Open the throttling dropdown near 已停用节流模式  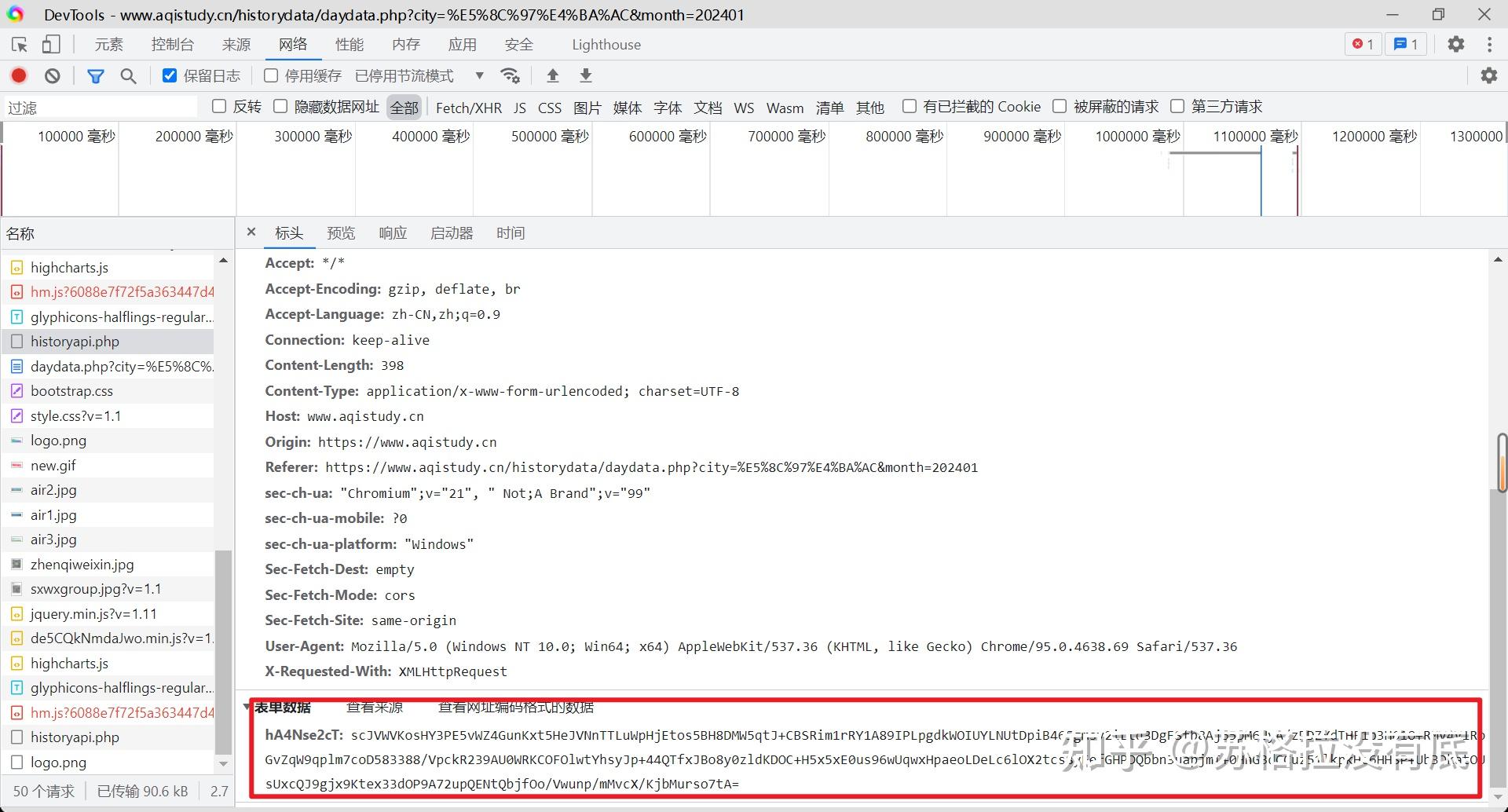[x=479, y=75]
